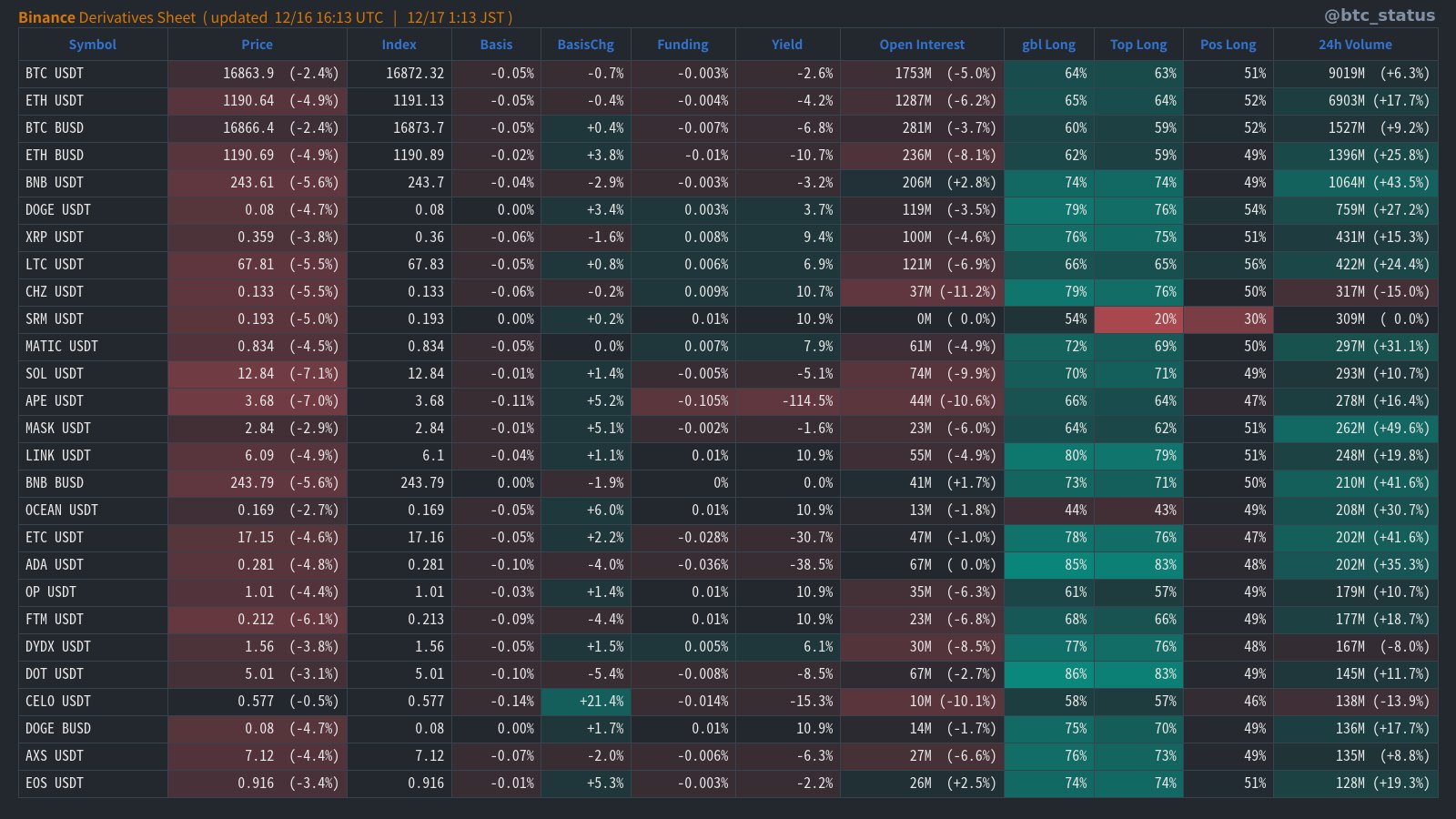Click the Symbol column header
Screen dimensions: 1456x819
coord(92,44)
